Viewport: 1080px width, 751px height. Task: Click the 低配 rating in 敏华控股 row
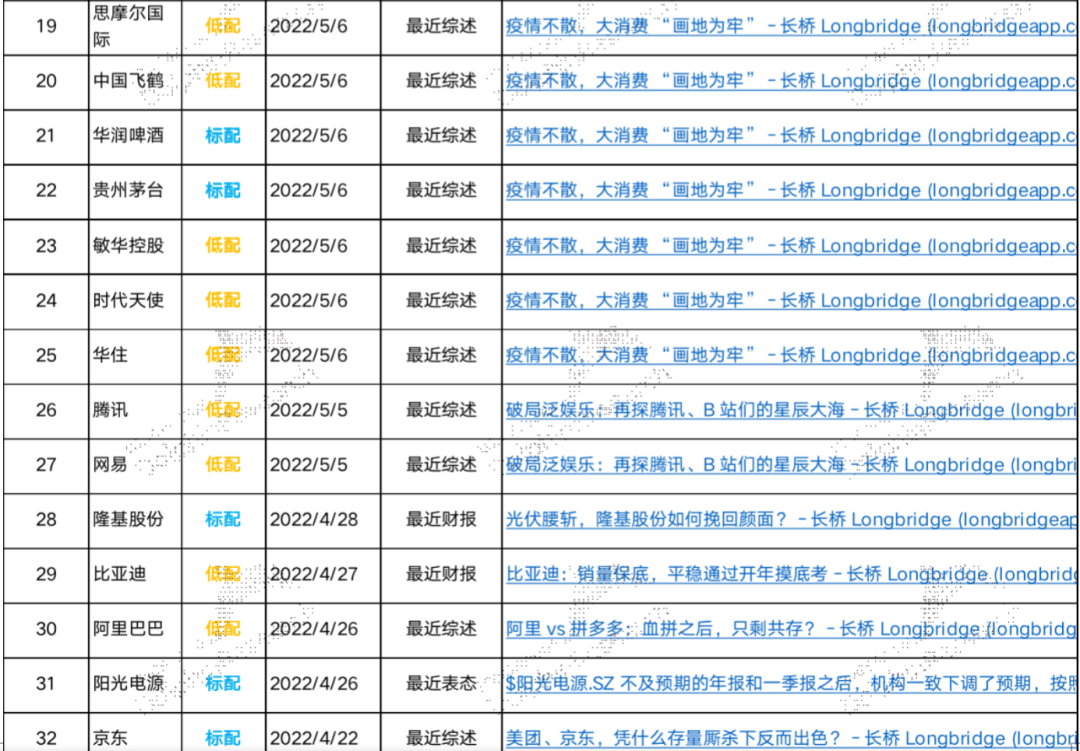point(223,246)
